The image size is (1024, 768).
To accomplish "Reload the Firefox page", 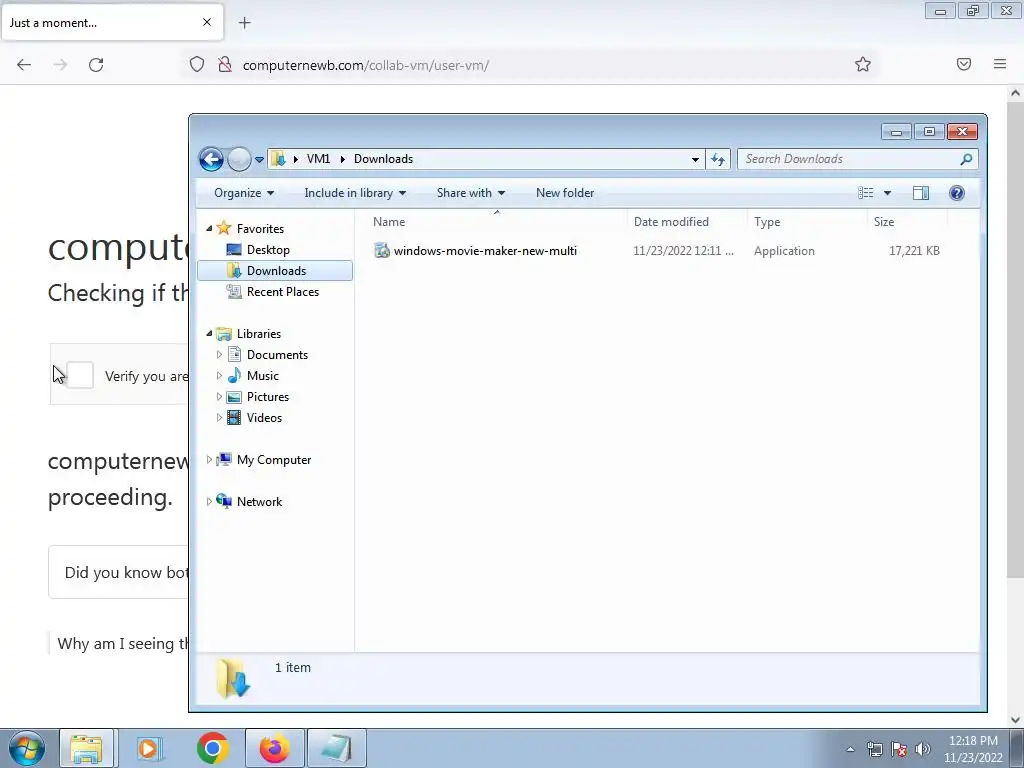I will pos(96,65).
